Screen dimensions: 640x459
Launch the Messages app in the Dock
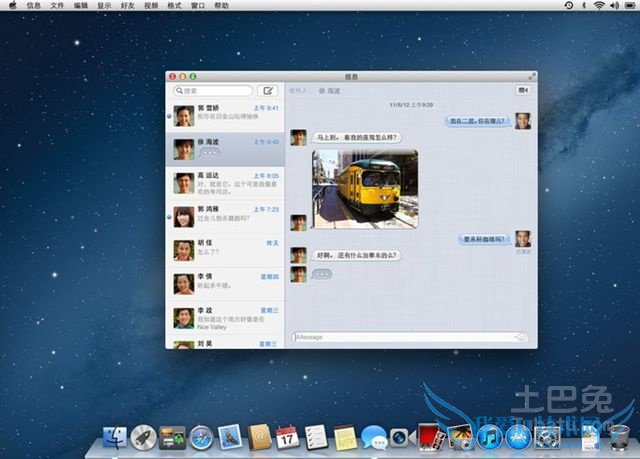point(373,437)
